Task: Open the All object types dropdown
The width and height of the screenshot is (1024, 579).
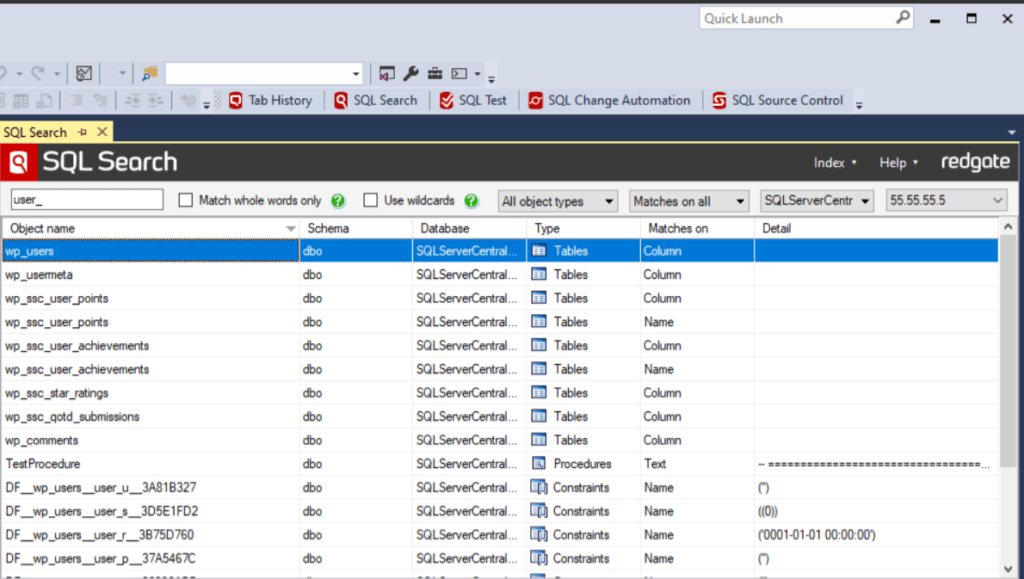Action: 557,201
